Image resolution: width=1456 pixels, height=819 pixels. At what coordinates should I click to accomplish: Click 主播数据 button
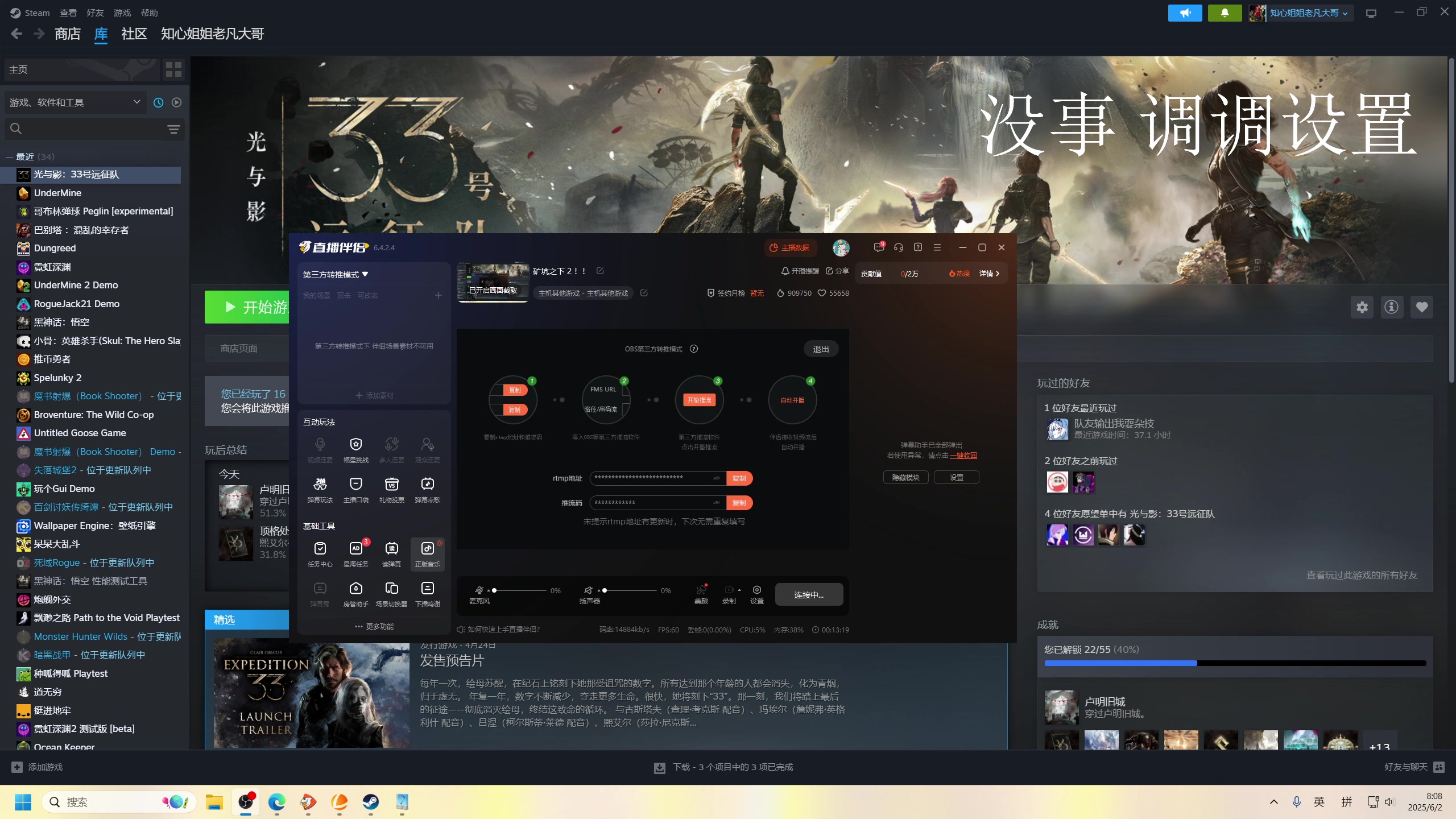791,247
